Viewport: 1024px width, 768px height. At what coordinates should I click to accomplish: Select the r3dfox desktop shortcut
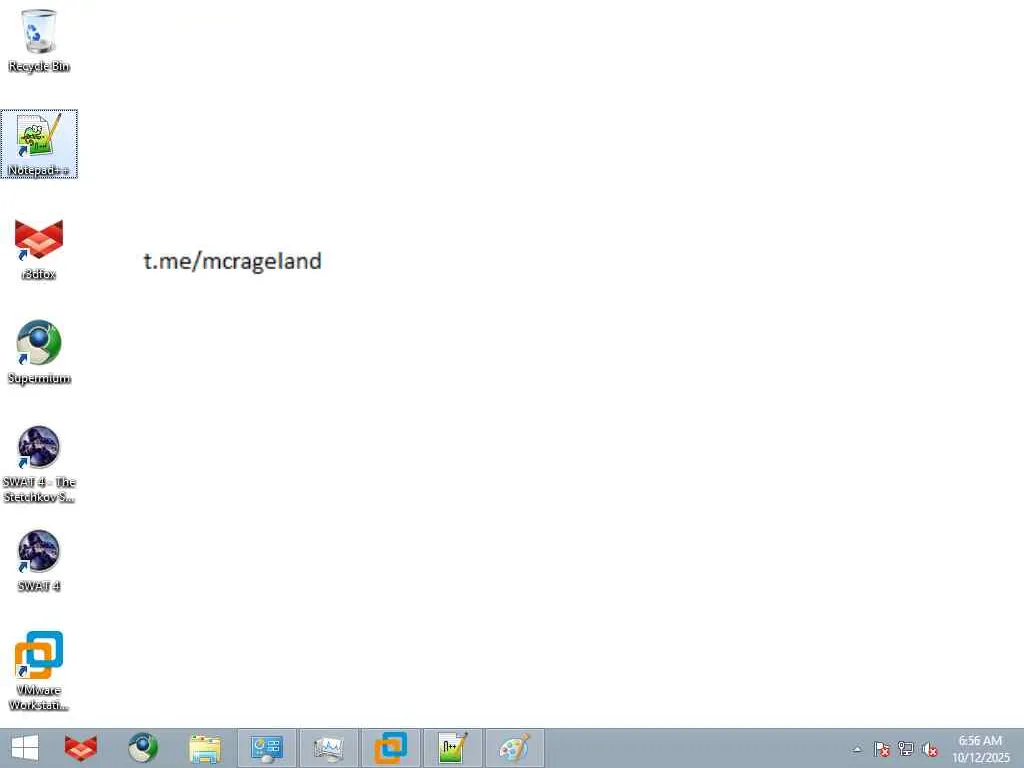tap(39, 249)
